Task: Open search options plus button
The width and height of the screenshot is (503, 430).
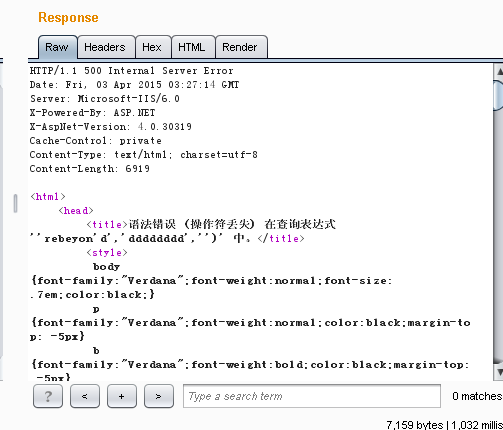Action: tap(122, 396)
